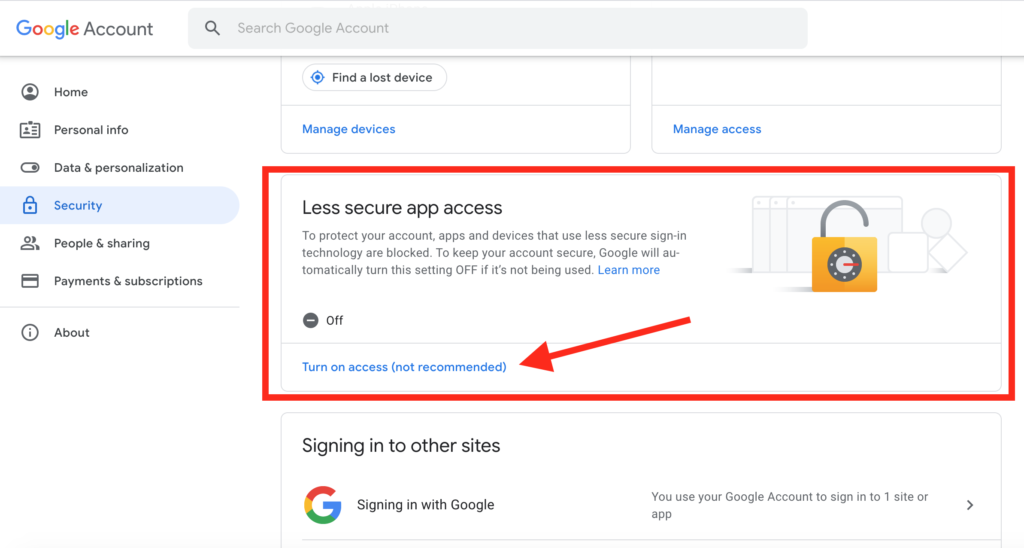Click the Data & personalization toggle icon
Screen dimensions: 1024x548
tap(30, 168)
